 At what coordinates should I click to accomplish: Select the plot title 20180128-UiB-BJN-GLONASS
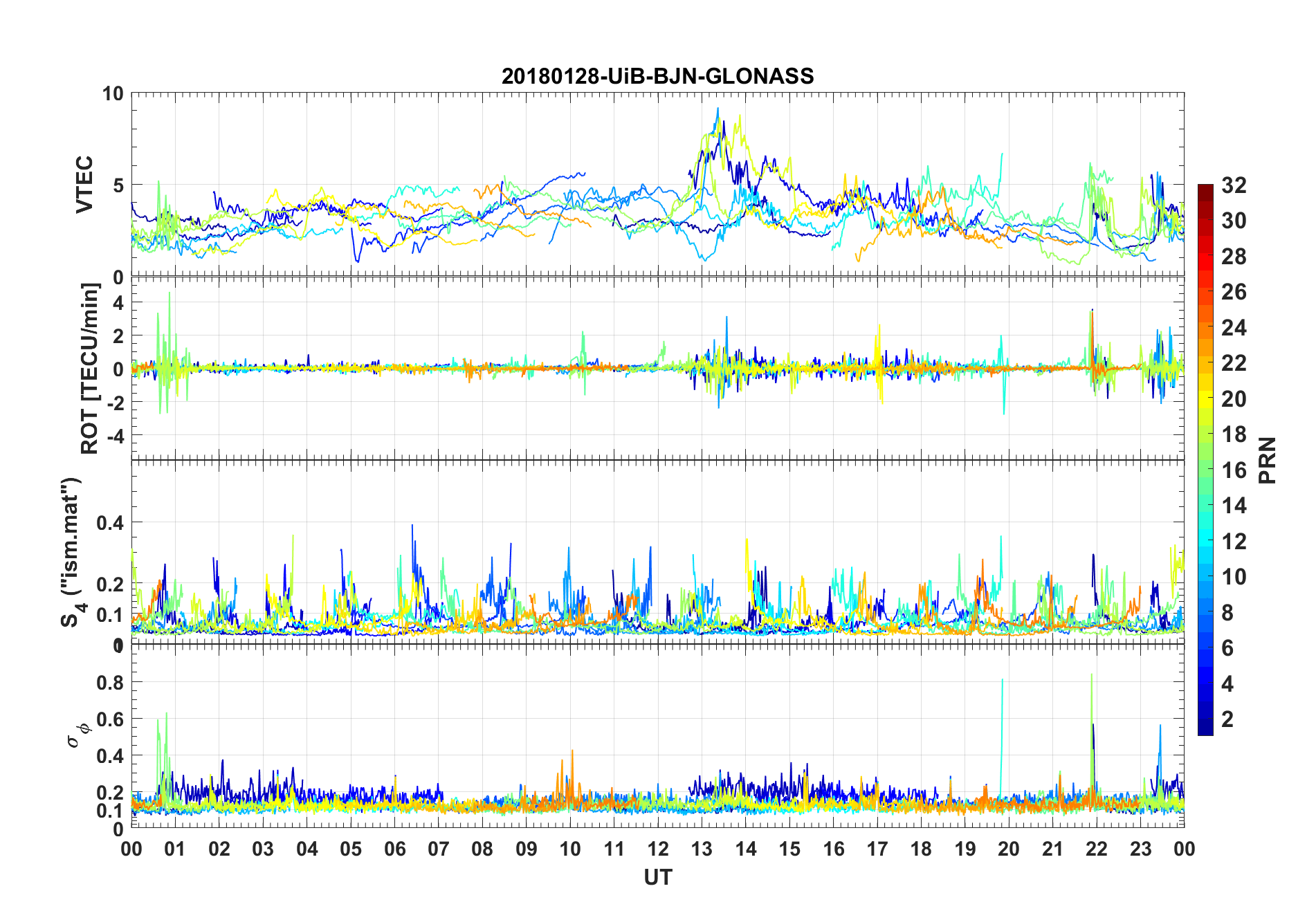tap(657, 75)
